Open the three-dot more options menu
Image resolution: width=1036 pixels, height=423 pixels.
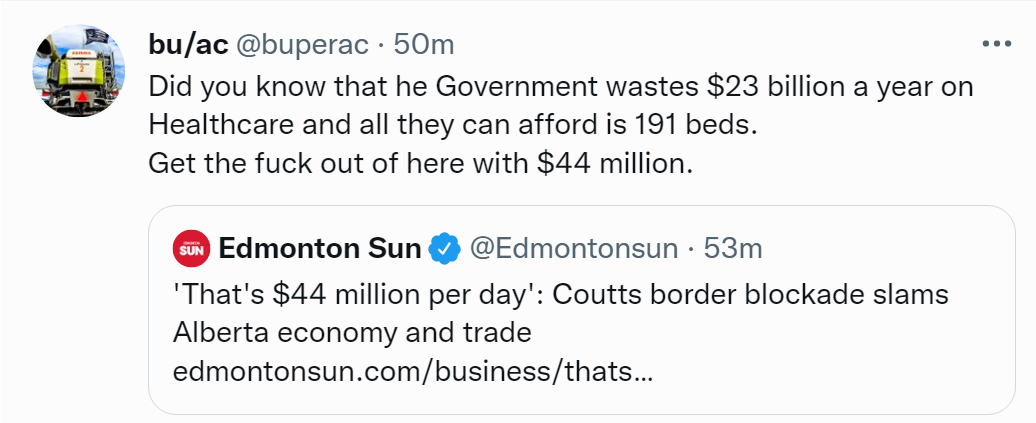click(x=997, y=44)
